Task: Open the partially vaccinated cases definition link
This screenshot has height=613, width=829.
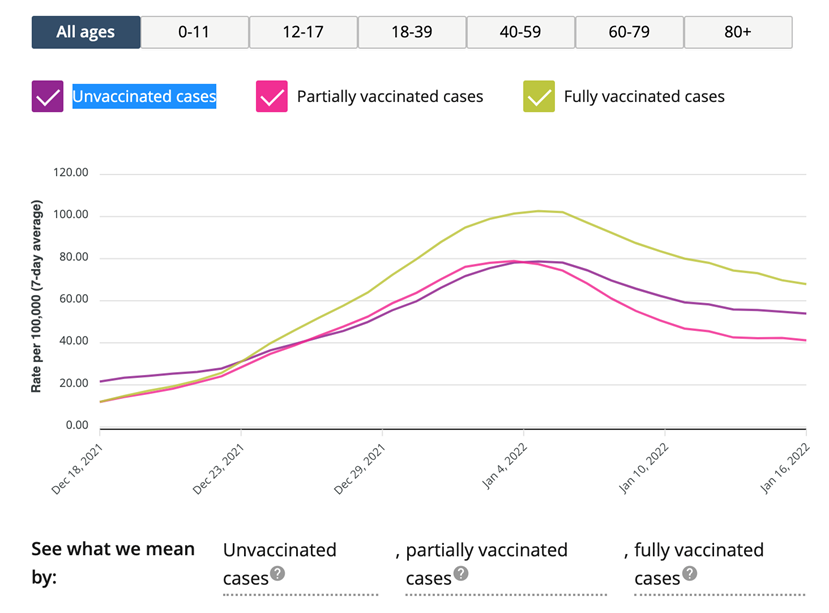Action: coord(486,551)
